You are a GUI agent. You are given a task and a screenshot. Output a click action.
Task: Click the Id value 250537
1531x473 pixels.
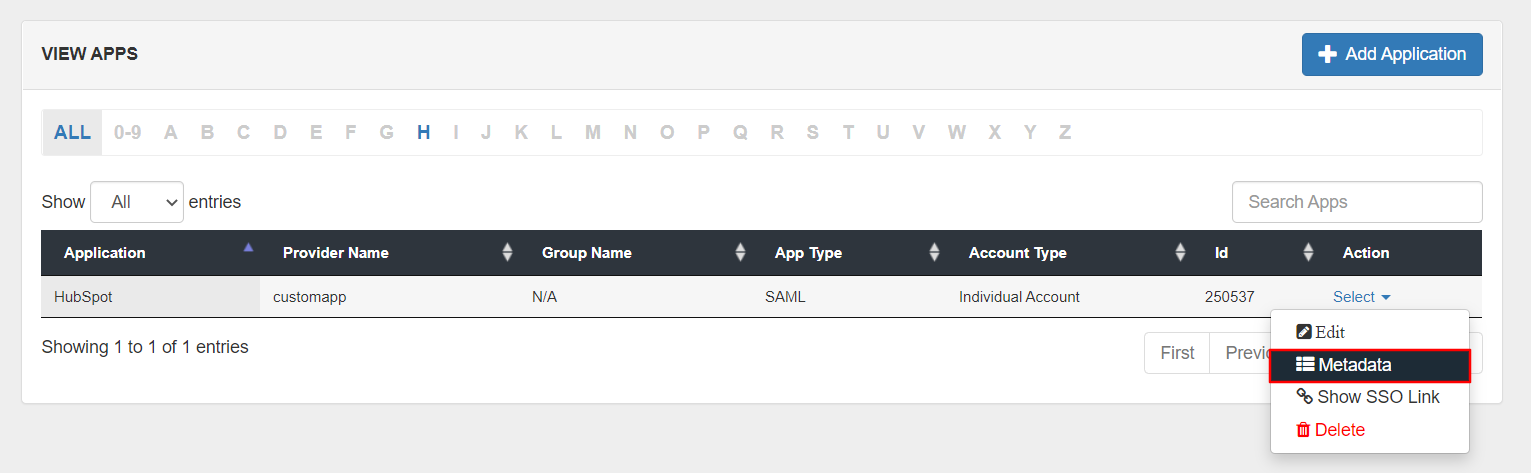(1229, 297)
